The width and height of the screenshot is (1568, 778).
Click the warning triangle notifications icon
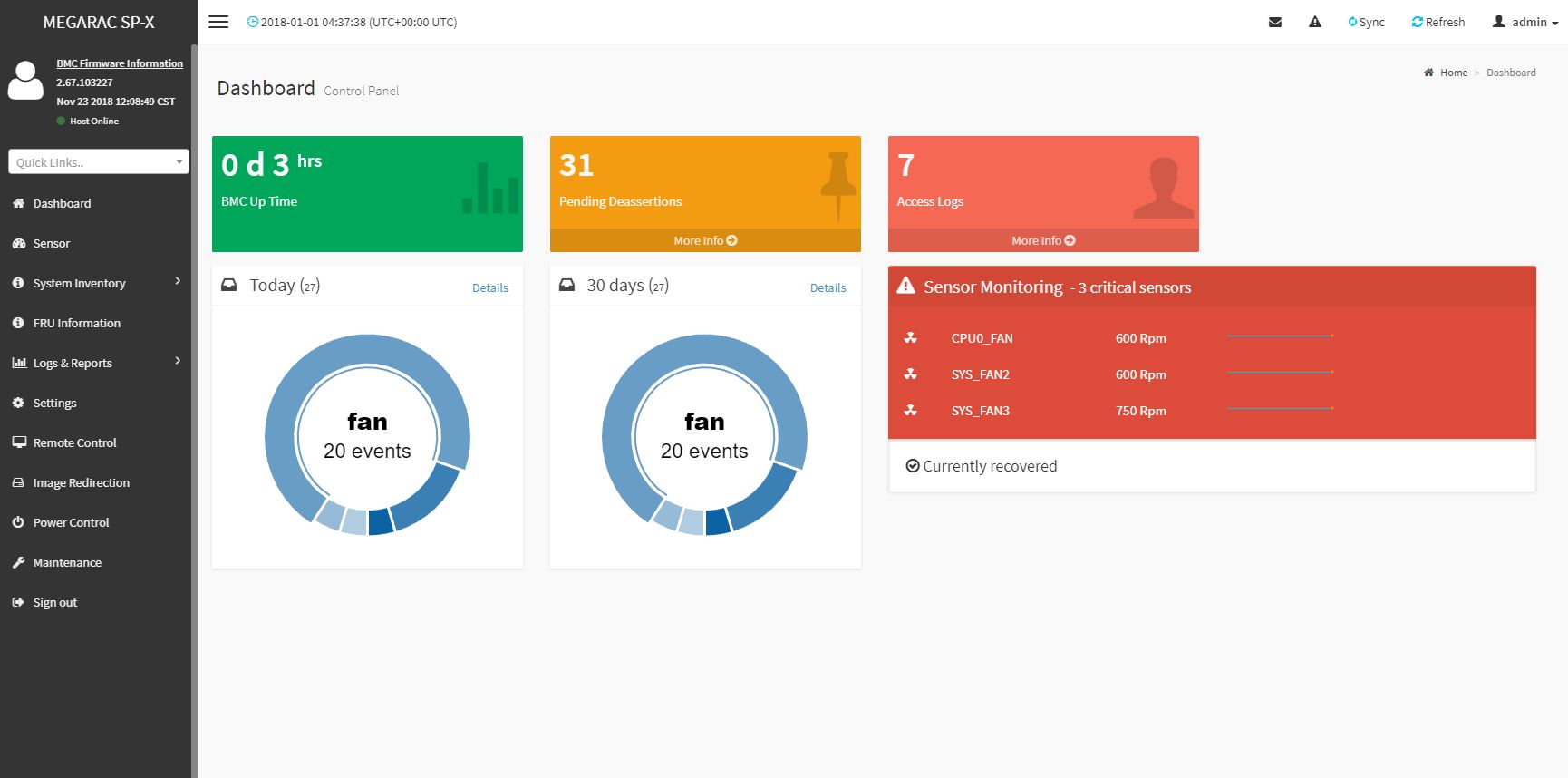click(x=1314, y=22)
